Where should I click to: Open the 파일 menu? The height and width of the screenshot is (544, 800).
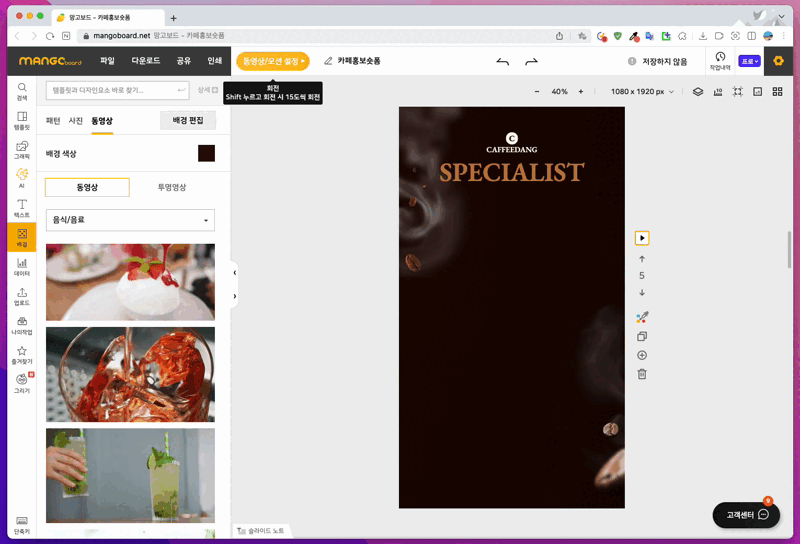pos(107,61)
